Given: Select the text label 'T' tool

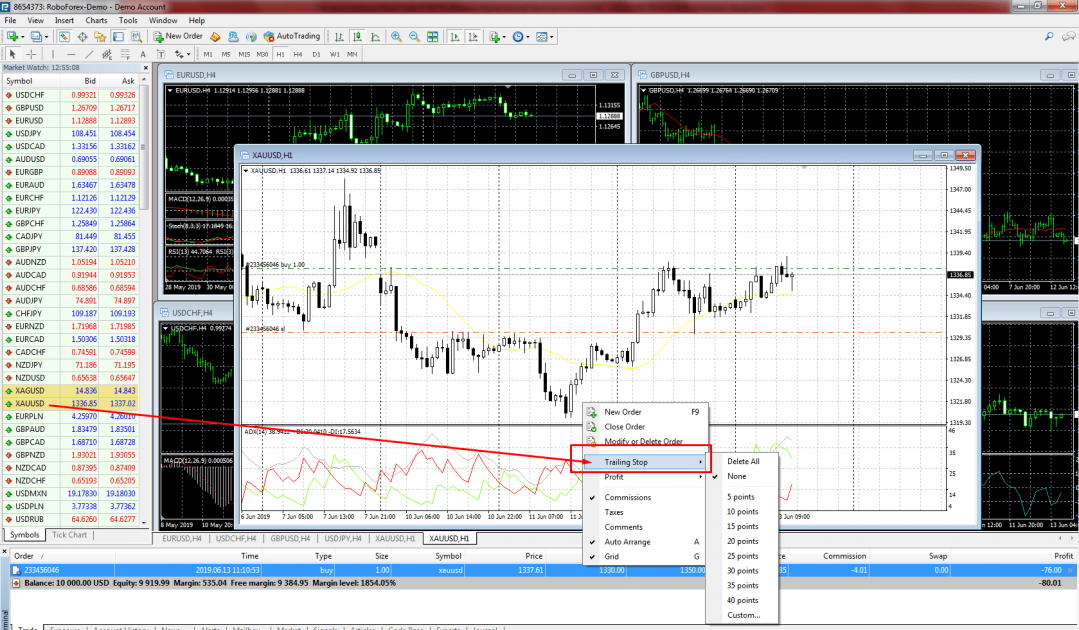Looking at the screenshot, I should pyautogui.click(x=160, y=54).
